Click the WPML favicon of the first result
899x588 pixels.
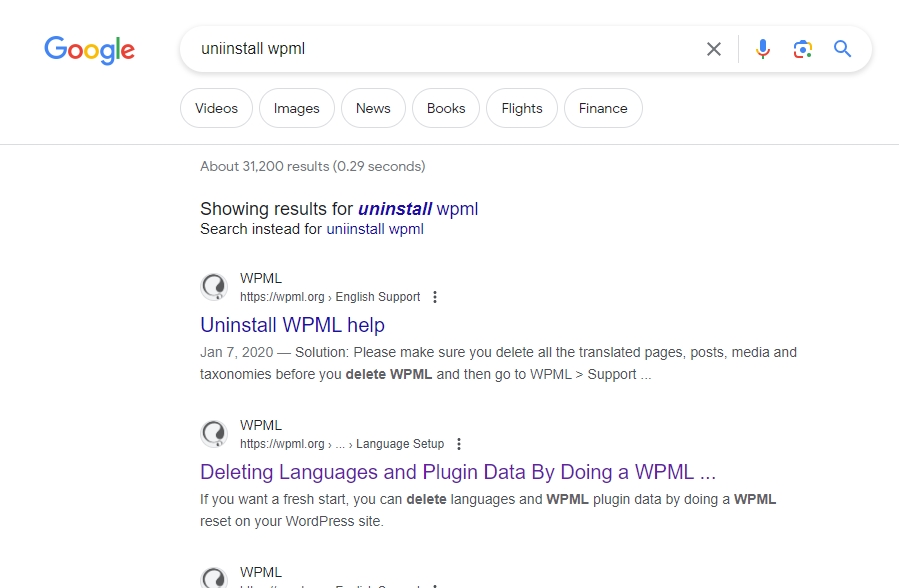(214, 287)
